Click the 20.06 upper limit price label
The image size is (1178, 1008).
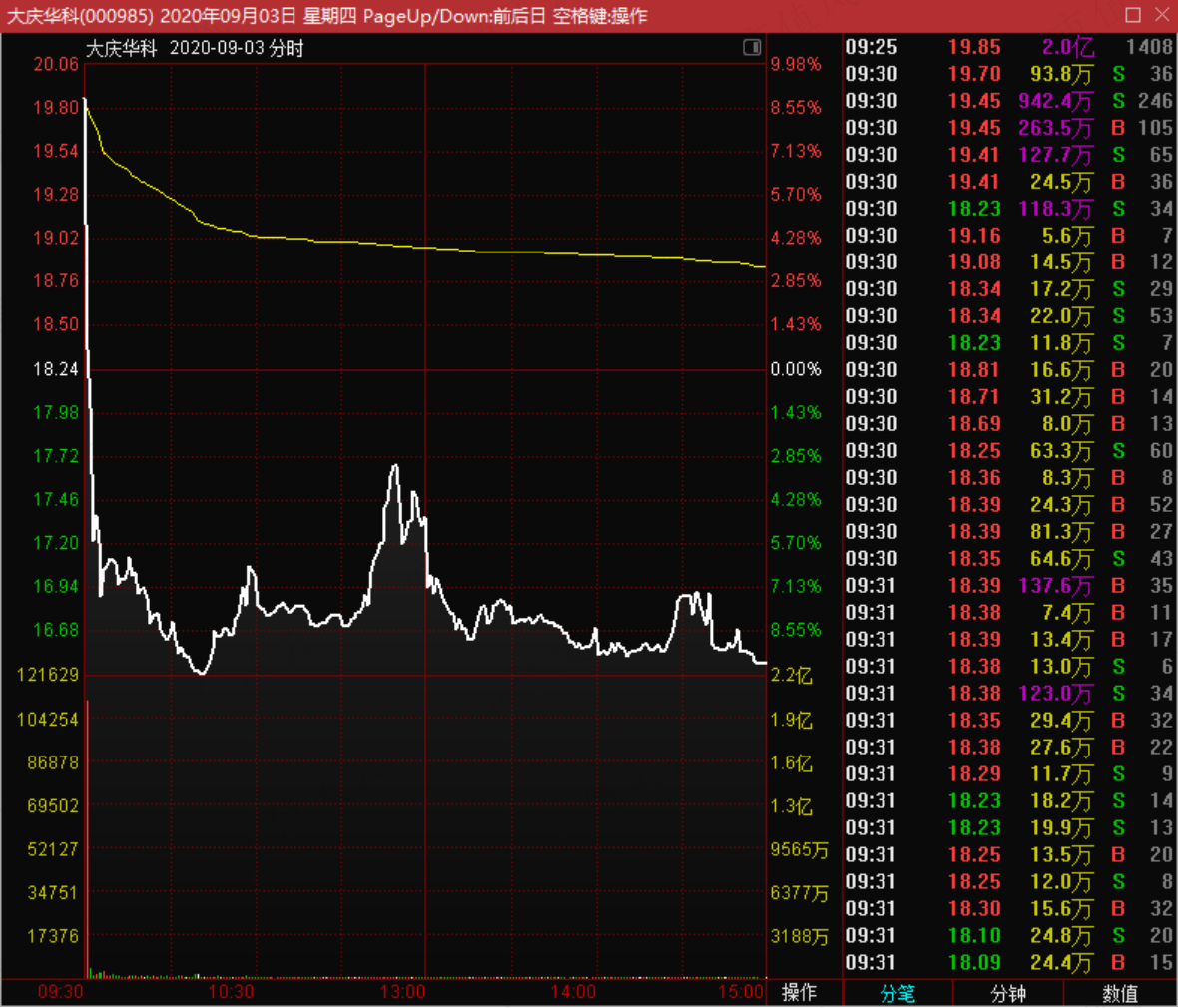pos(56,64)
